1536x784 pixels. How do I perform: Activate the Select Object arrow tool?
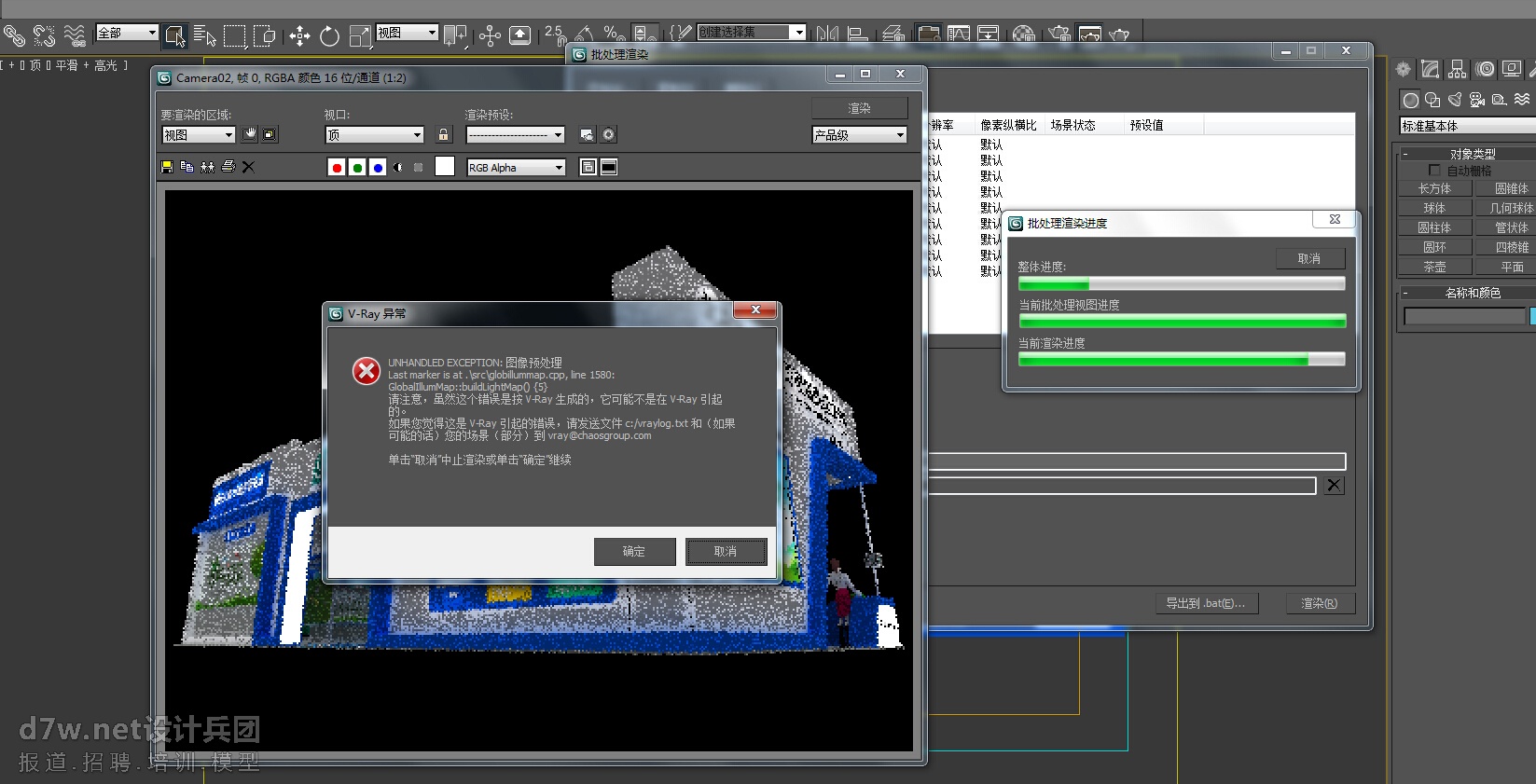pyautogui.click(x=175, y=36)
